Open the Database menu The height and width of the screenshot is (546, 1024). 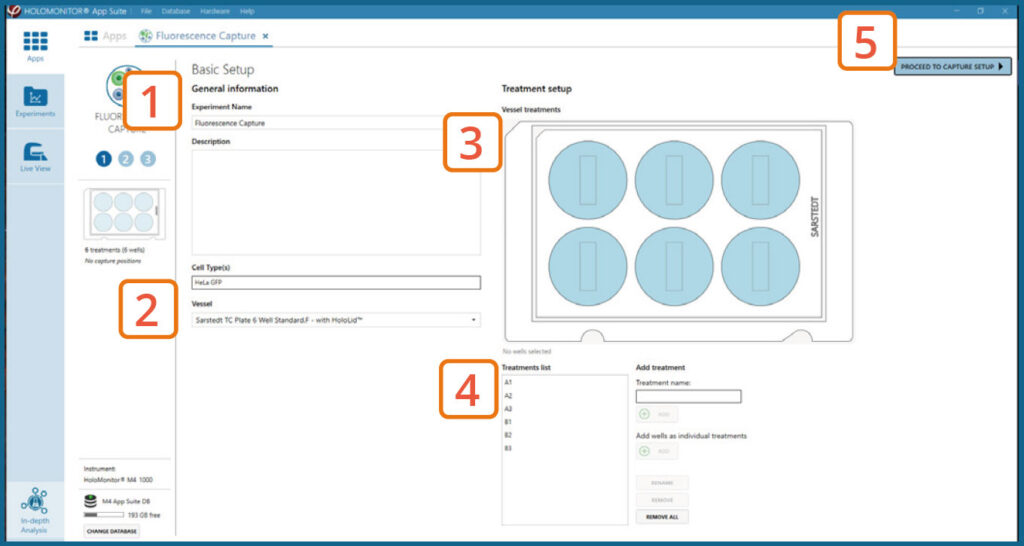coord(176,11)
